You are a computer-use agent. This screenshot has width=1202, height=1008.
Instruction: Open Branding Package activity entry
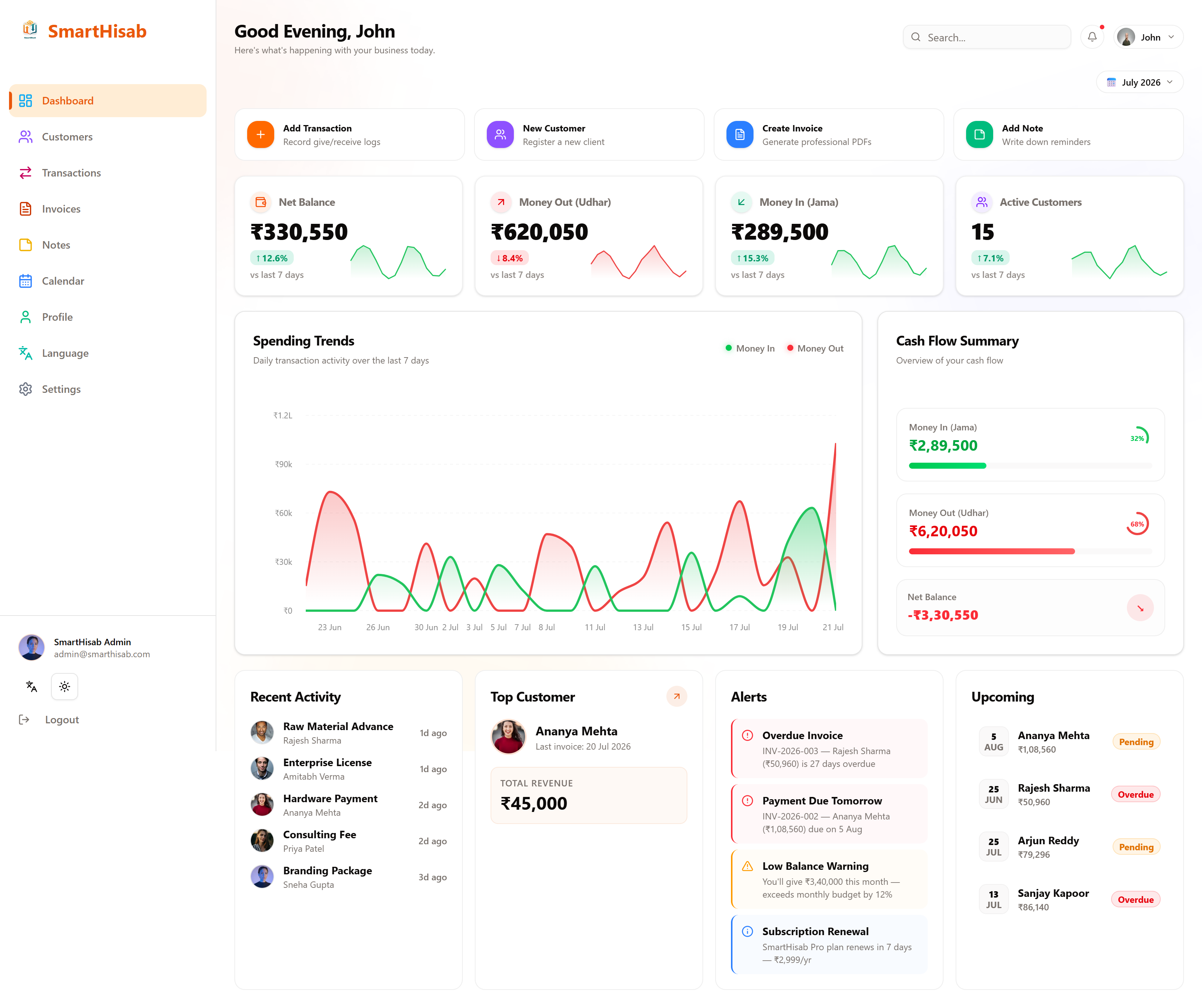[x=349, y=877]
